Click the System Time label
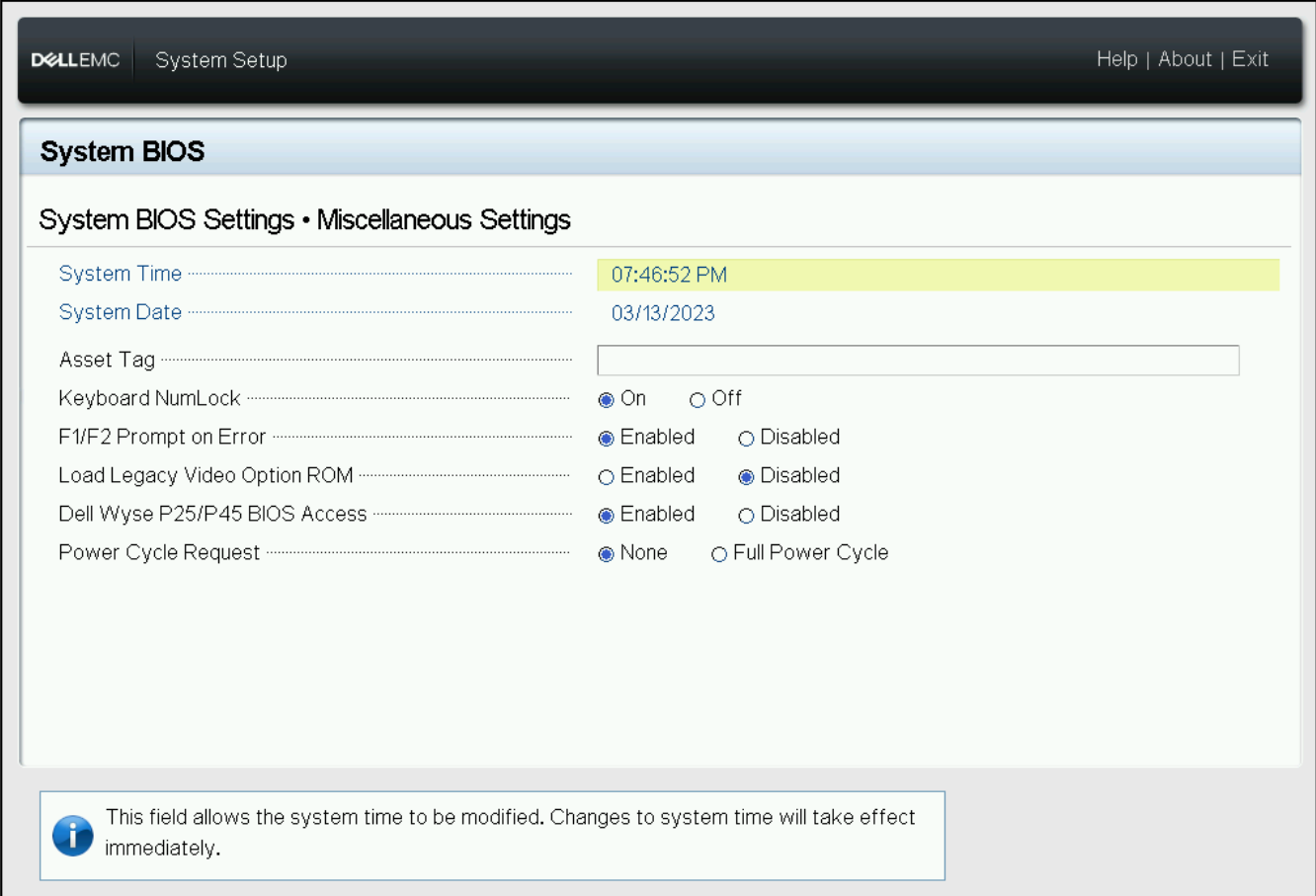The width and height of the screenshot is (1316, 896). (x=121, y=274)
